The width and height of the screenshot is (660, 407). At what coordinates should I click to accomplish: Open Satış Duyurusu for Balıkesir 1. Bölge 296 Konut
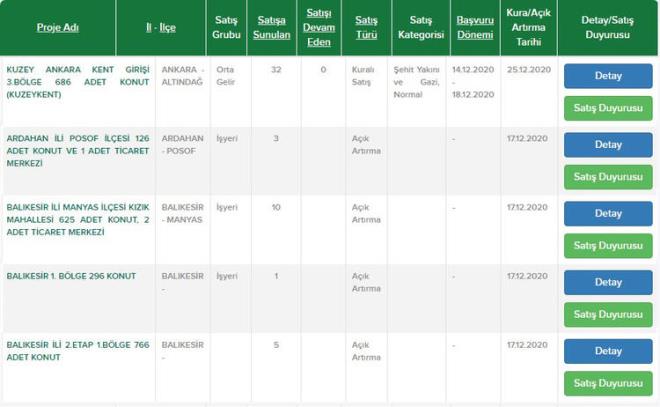[x=608, y=314]
